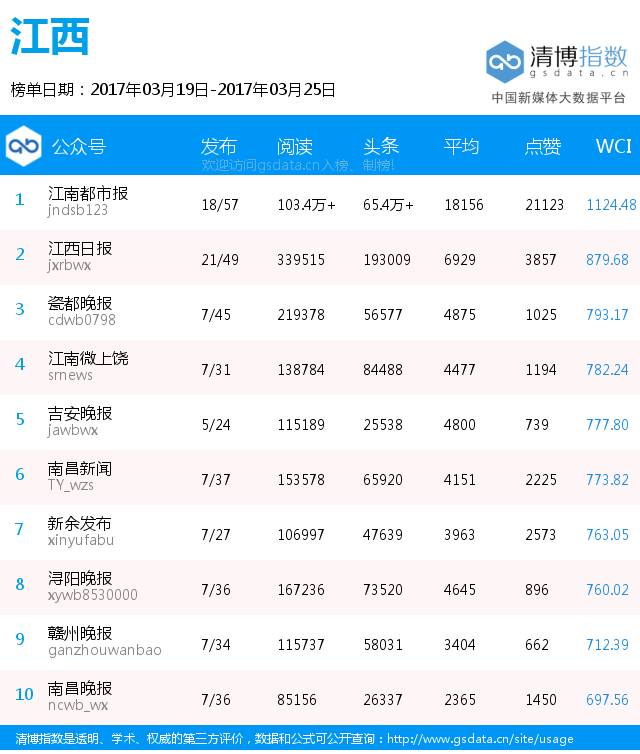The width and height of the screenshot is (640, 754).
Task: Select account ID ncwb_wx
Action: 78,705
